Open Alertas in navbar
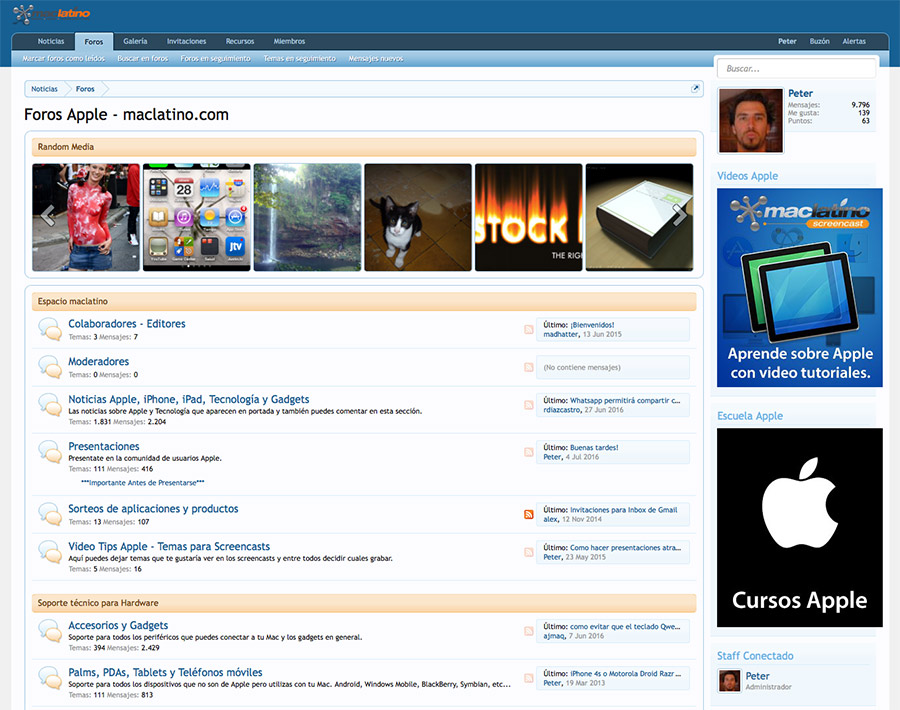The width and height of the screenshot is (900, 710). 854,41
